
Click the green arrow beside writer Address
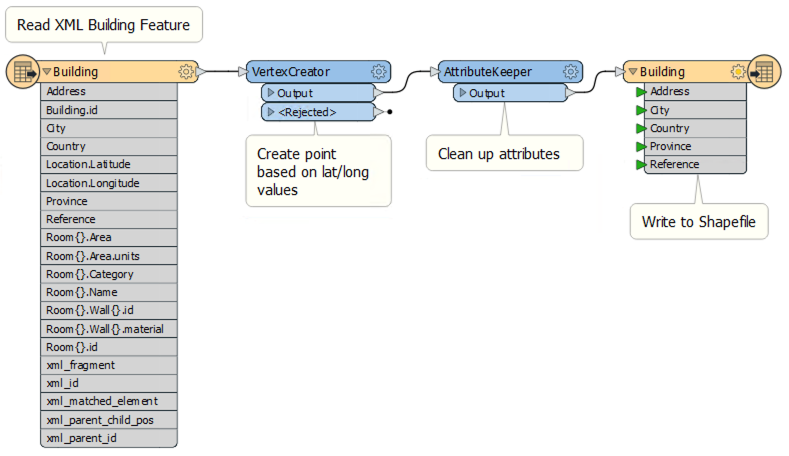point(641,92)
